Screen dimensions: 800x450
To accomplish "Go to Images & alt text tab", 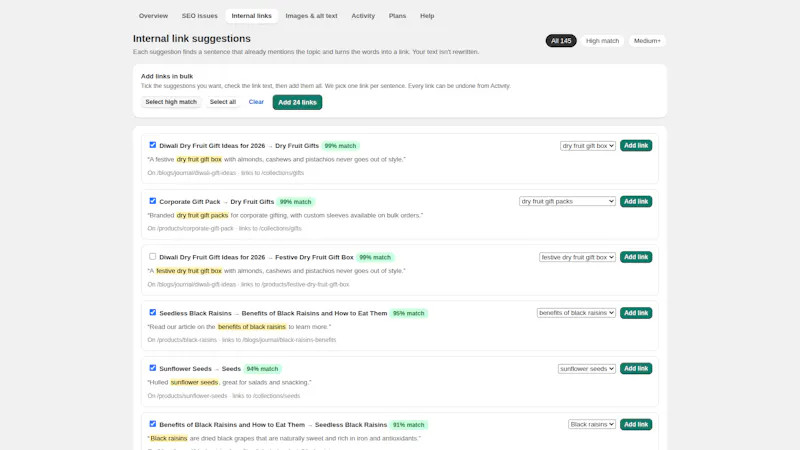I will [311, 16].
